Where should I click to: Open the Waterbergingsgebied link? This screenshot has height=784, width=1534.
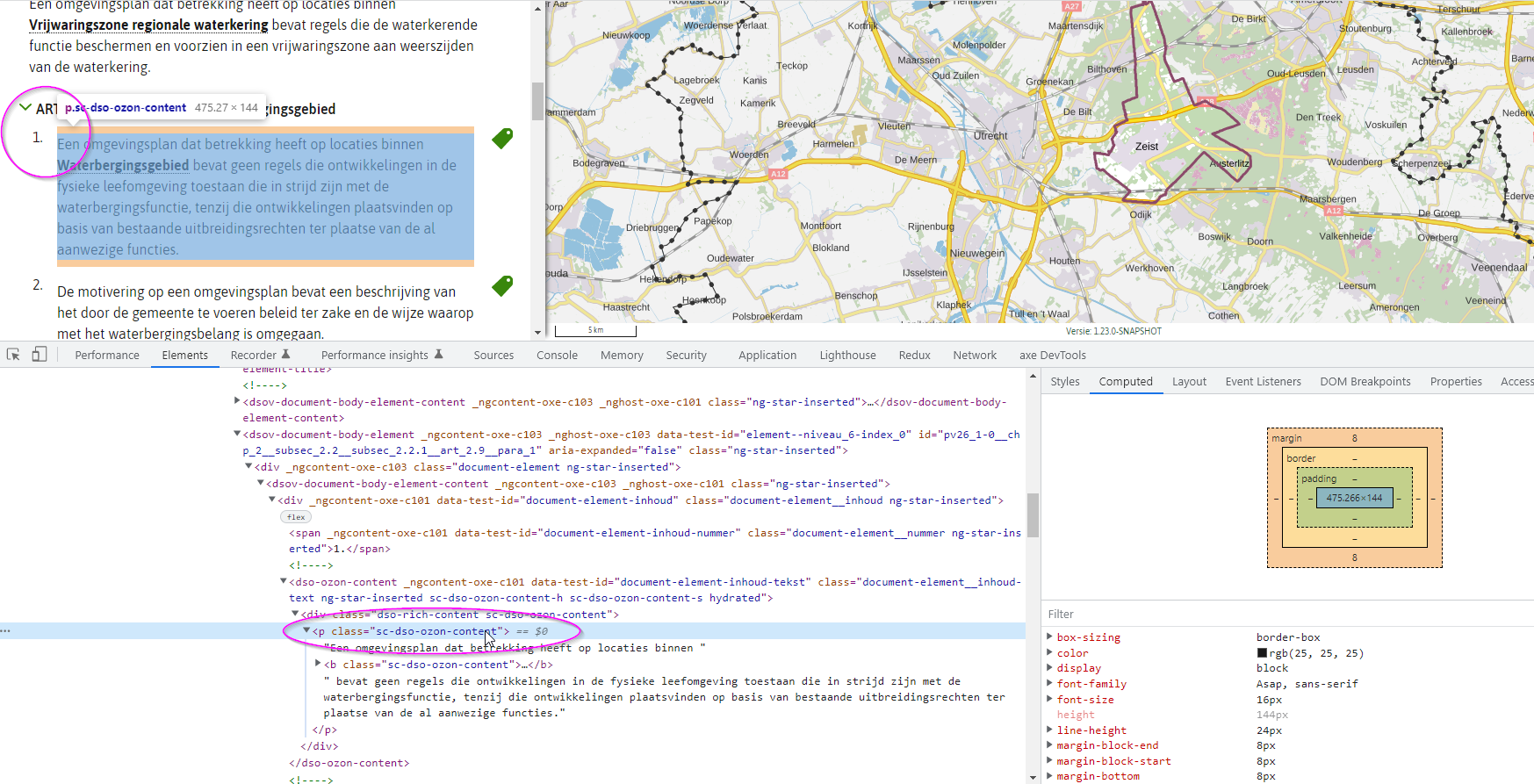[123, 165]
